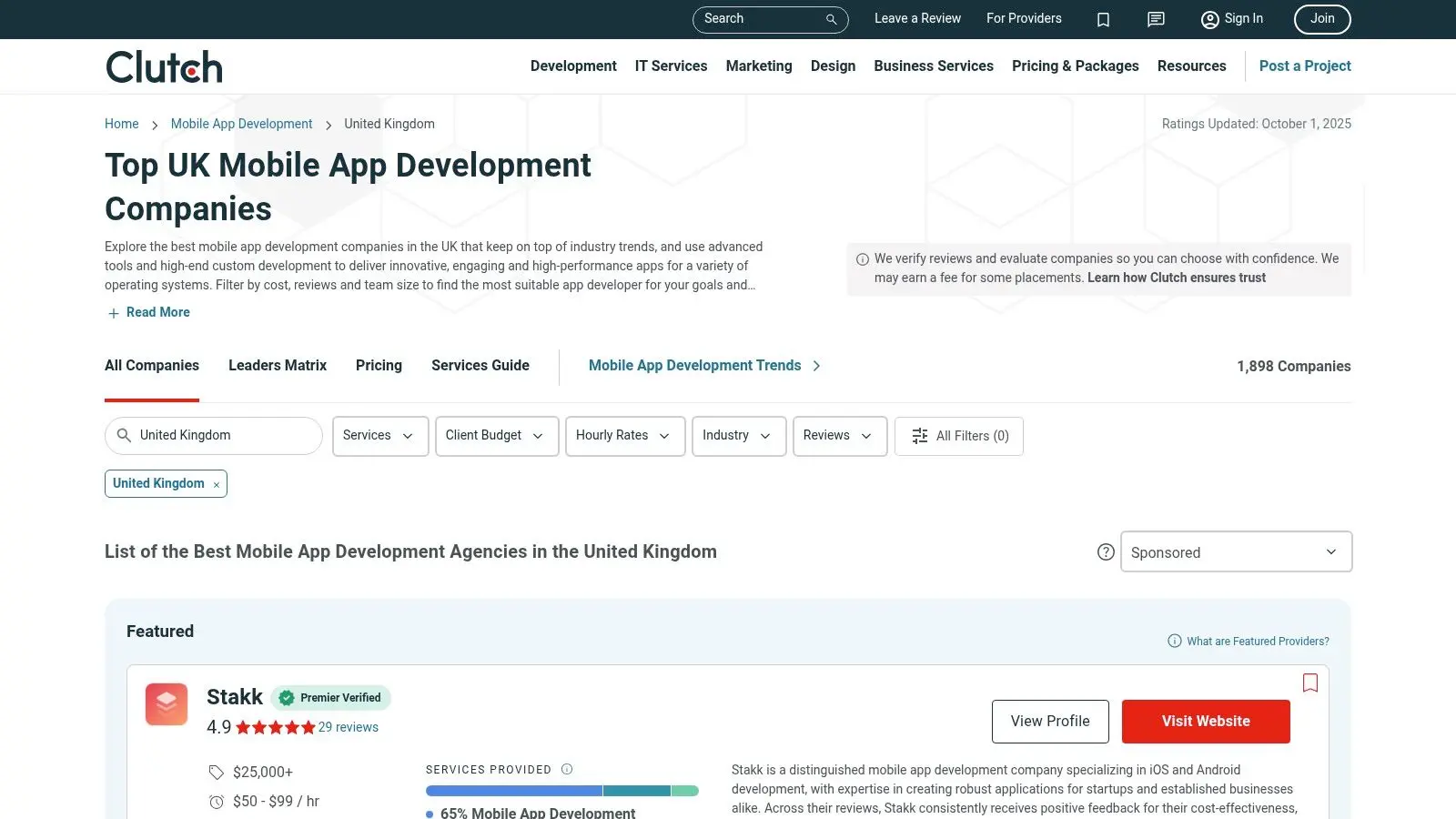Click the Clutch logo

pos(164,67)
